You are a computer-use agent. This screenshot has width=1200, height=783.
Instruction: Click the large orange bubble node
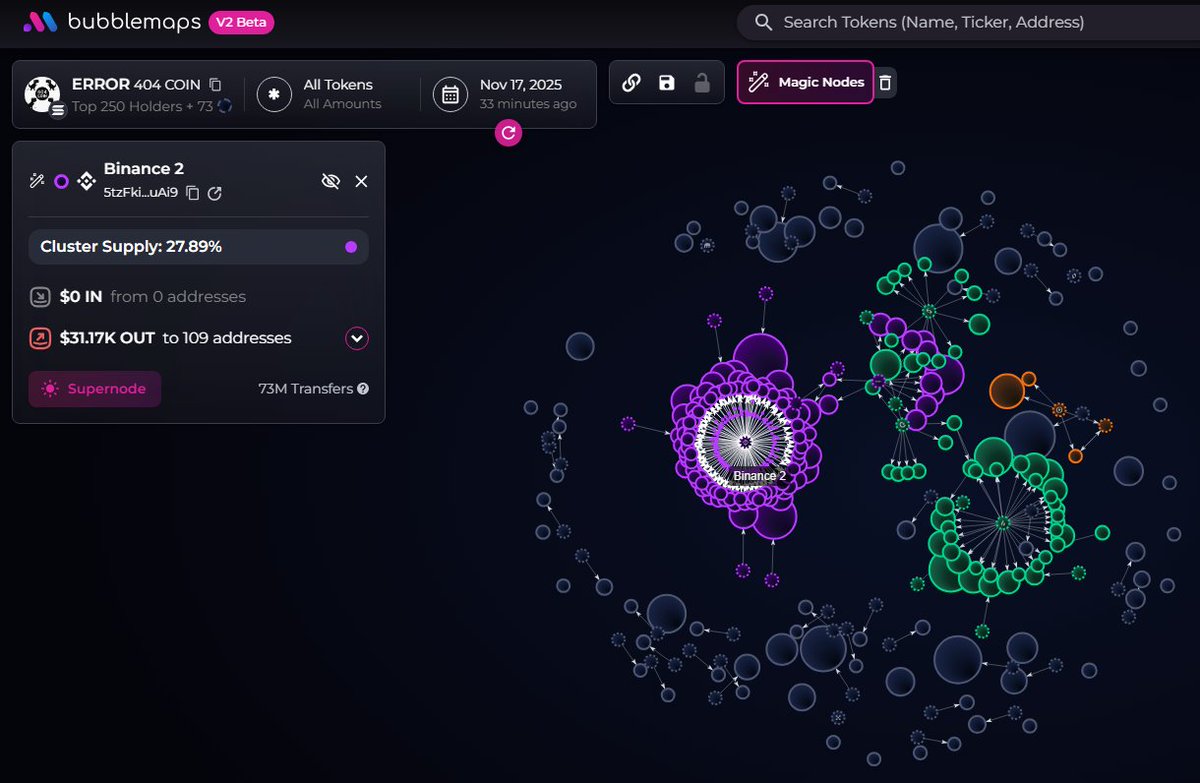pos(1006,391)
